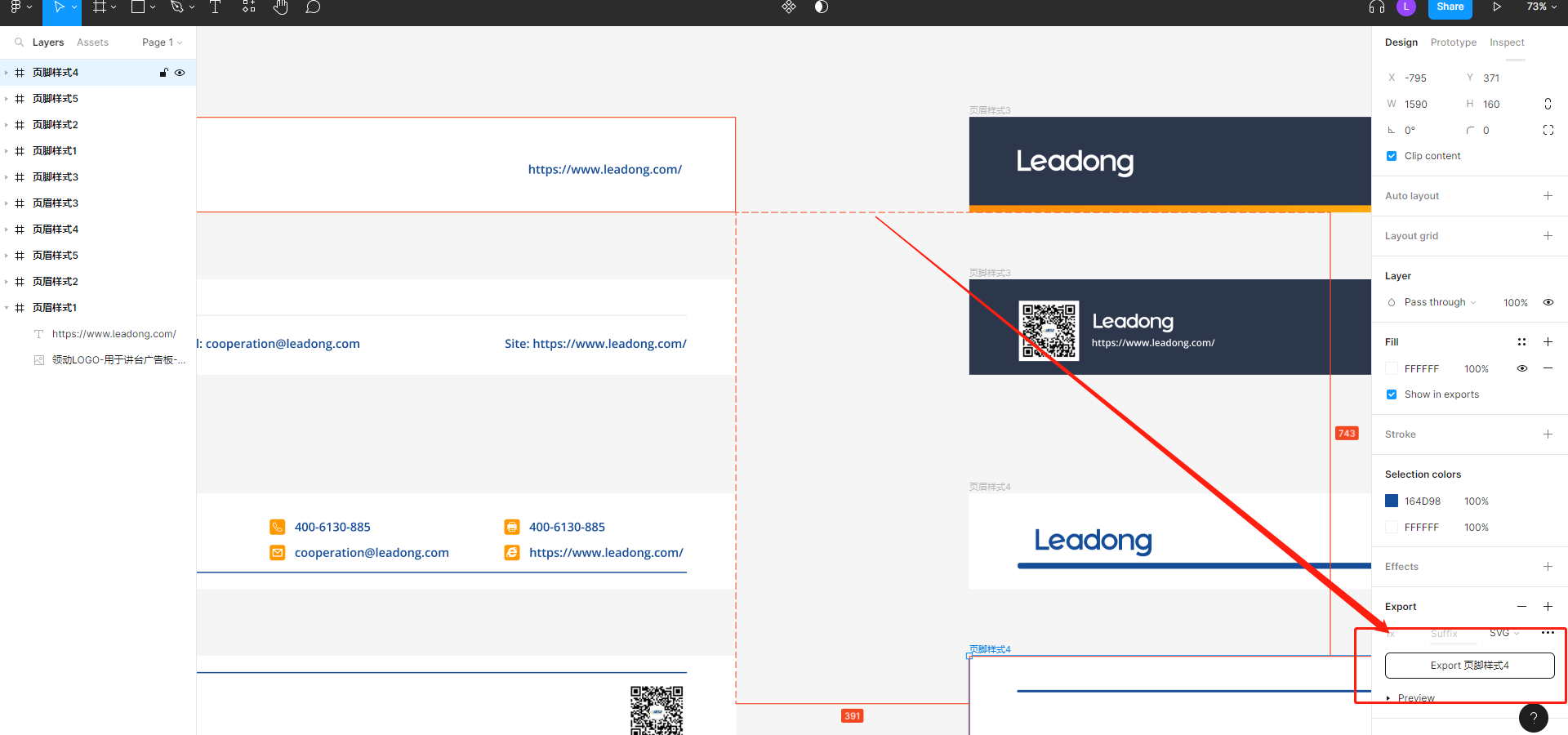Click the Resources components tool icon
This screenshot has height=735, width=1568.
[x=249, y=7]
